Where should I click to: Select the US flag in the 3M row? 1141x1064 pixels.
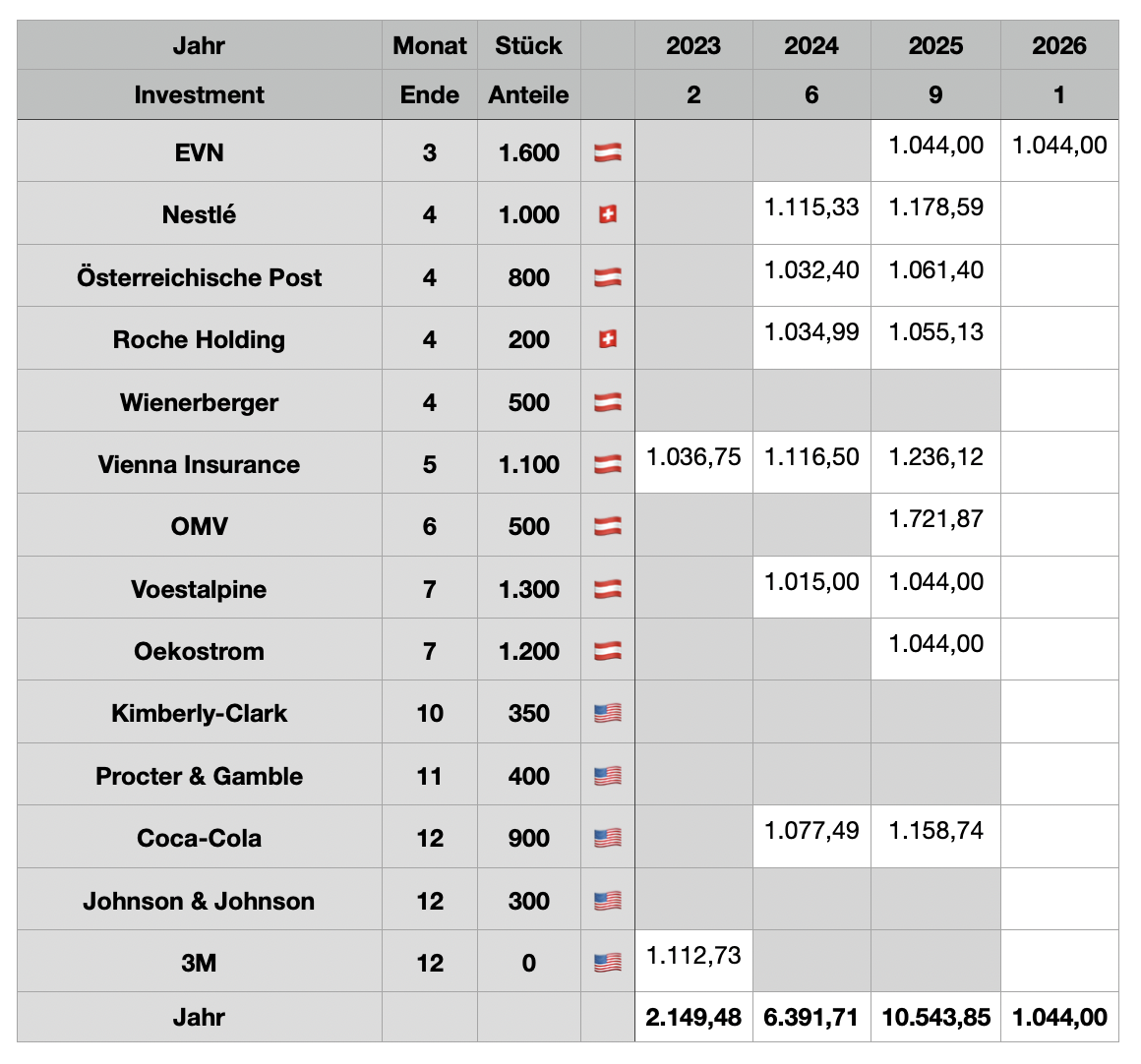click(x=607, y=963)
